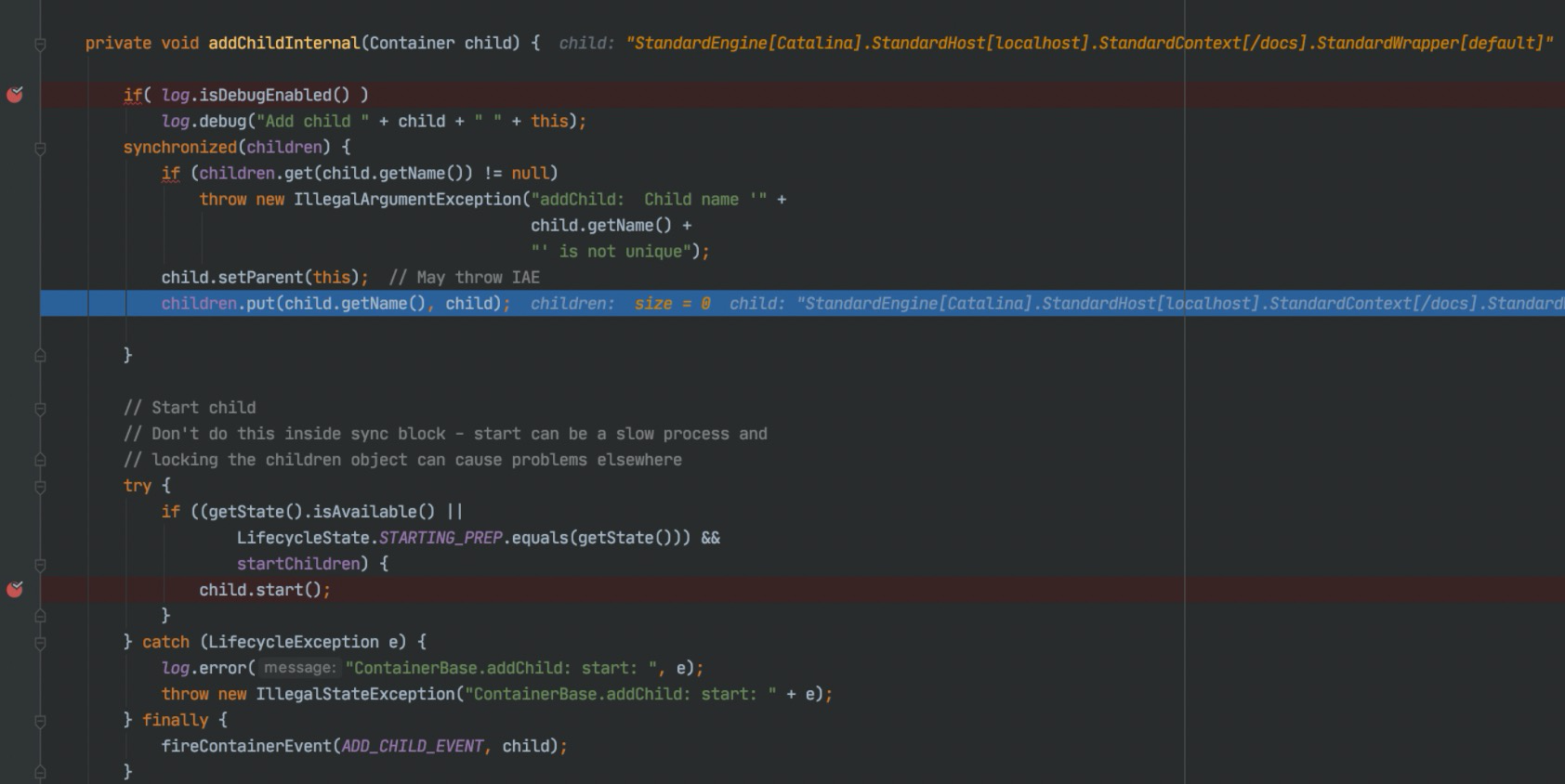Click the 'null' keyword in children.get check
Image resolution: width=1565 pixels, height=784 pixels.
point(530,173)
